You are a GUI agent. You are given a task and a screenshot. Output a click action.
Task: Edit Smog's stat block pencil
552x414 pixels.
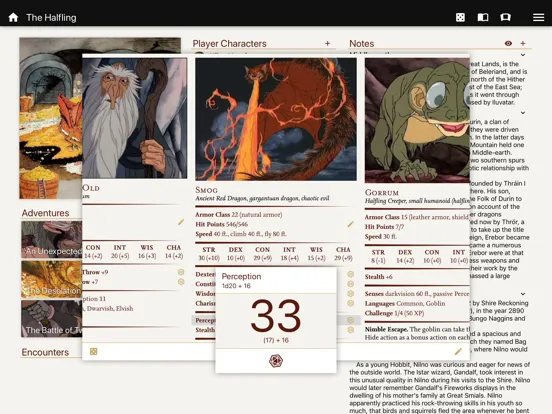(350, 224)
